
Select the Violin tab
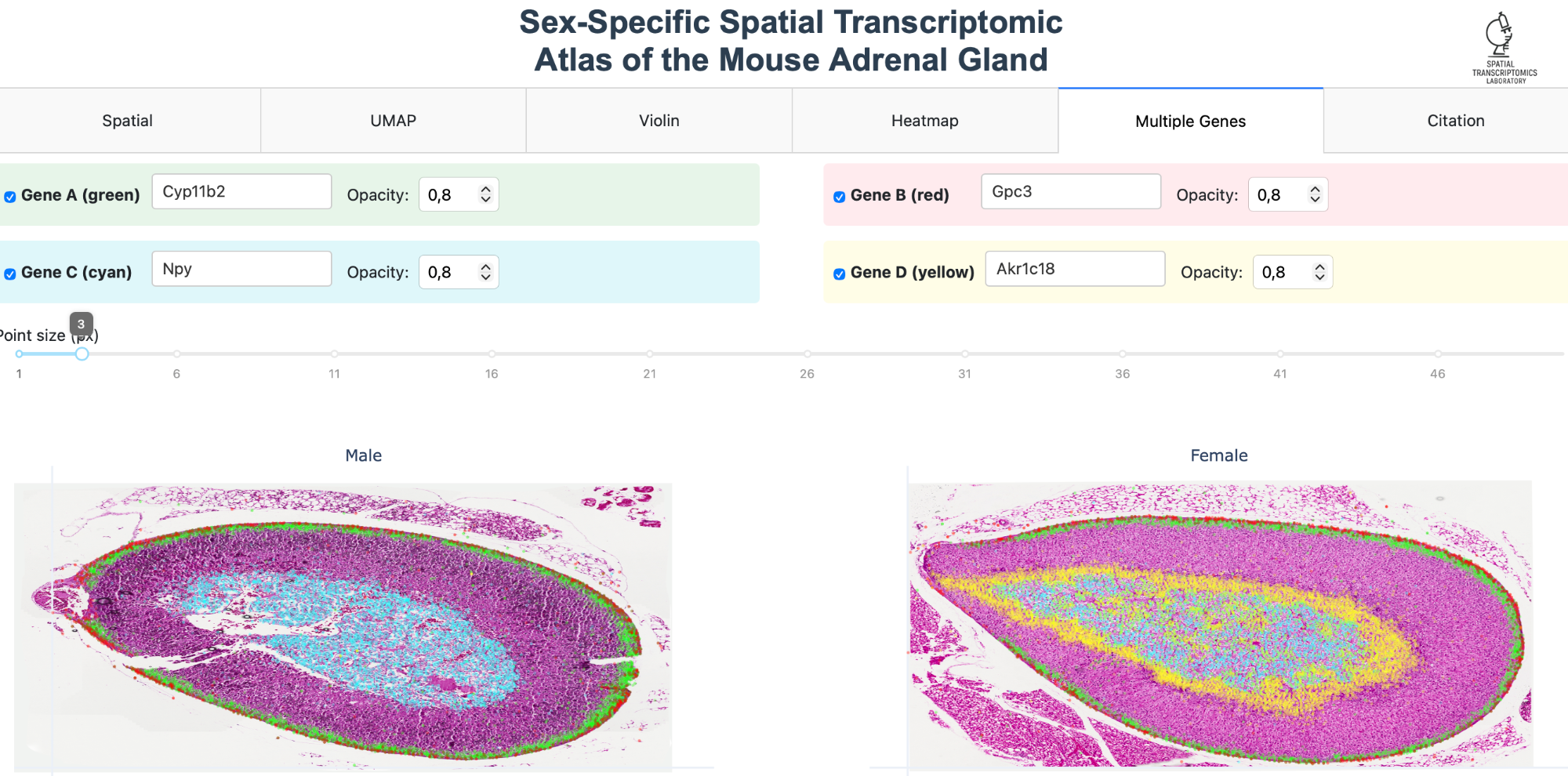click(x=659, y=120)
